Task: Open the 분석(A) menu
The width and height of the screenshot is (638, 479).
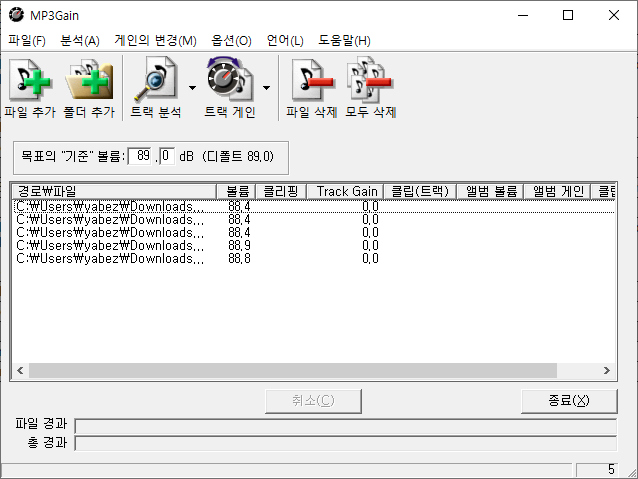Action: 80,40
